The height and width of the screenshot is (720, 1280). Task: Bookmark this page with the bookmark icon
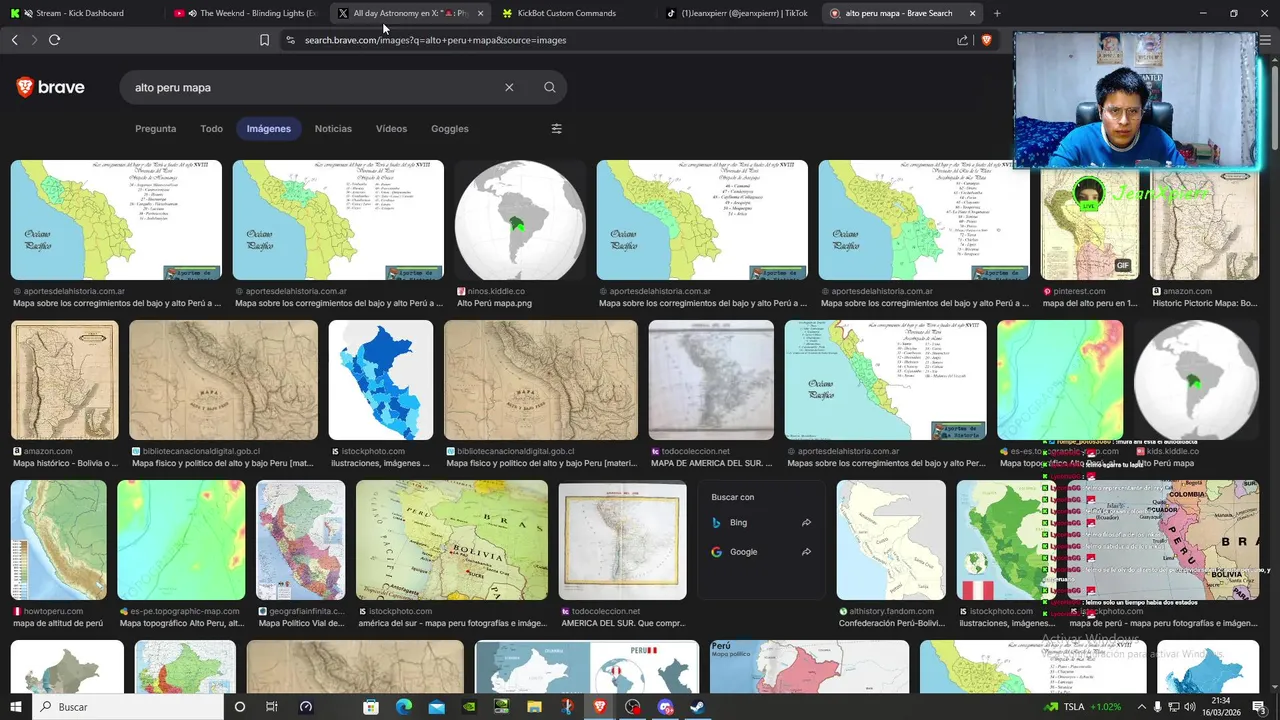click(264, 40)
